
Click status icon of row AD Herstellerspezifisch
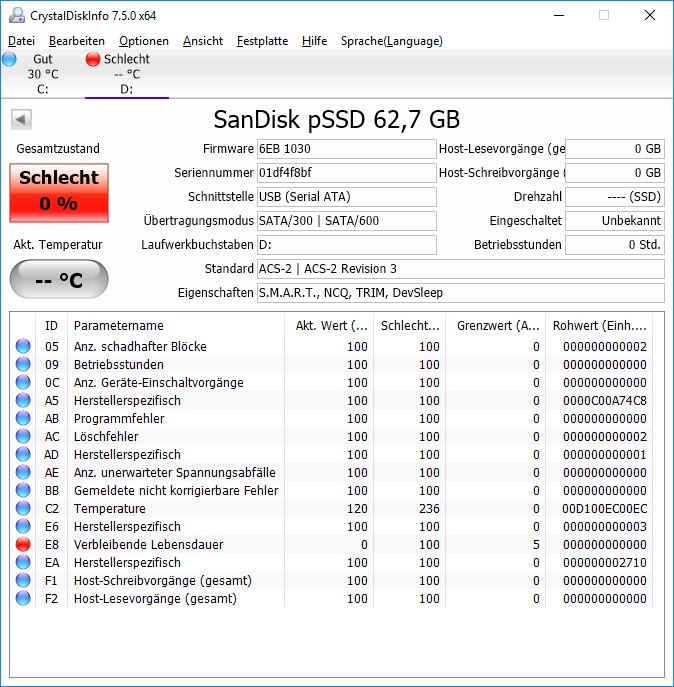23,454
